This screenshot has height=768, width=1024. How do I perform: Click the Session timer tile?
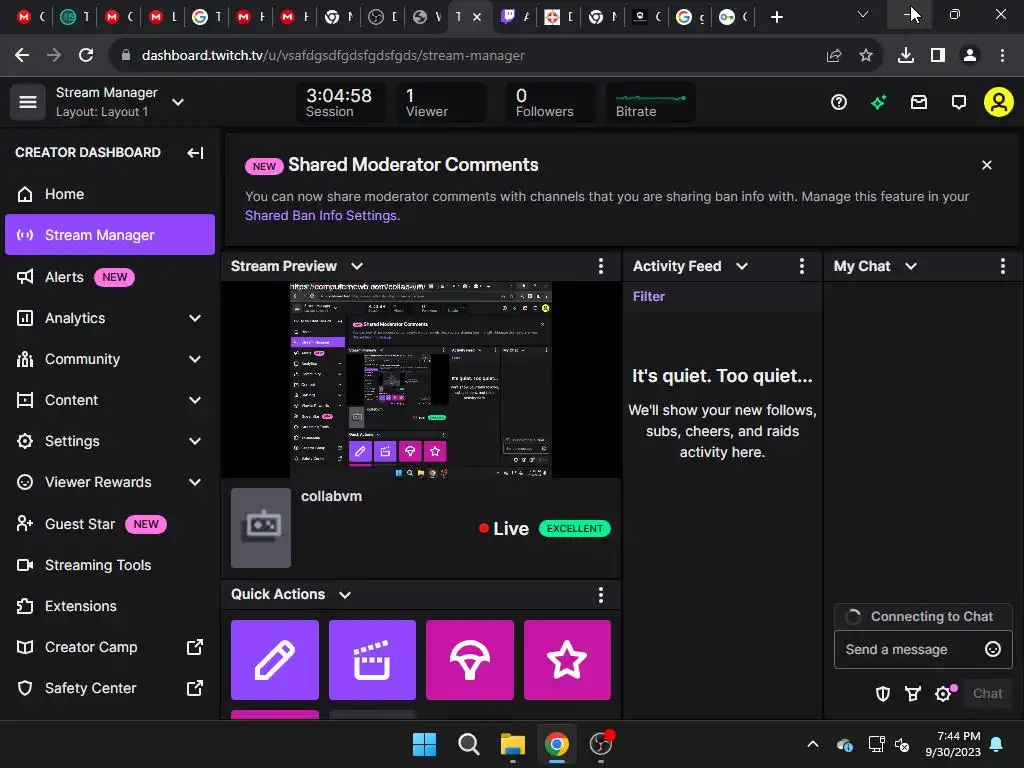(x=341, y=103)
